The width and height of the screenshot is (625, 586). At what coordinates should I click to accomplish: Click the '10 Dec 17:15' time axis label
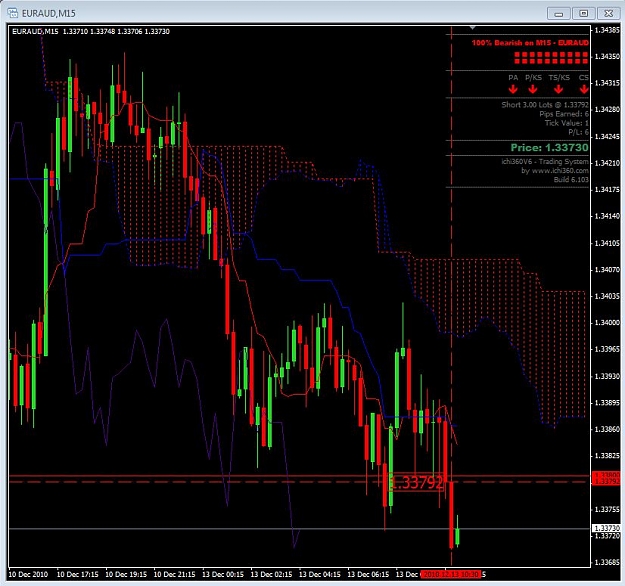tap(77, 574)
